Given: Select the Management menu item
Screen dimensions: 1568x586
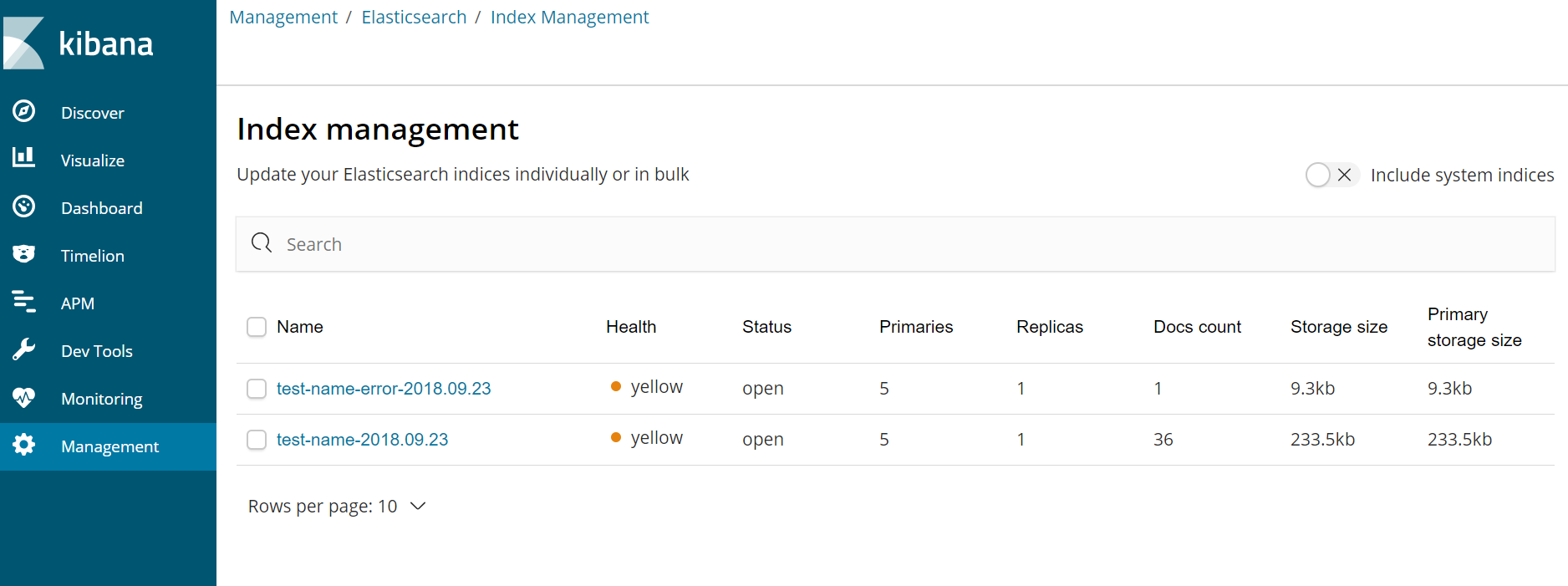Looking at the screenshot, I should [108, 446].
